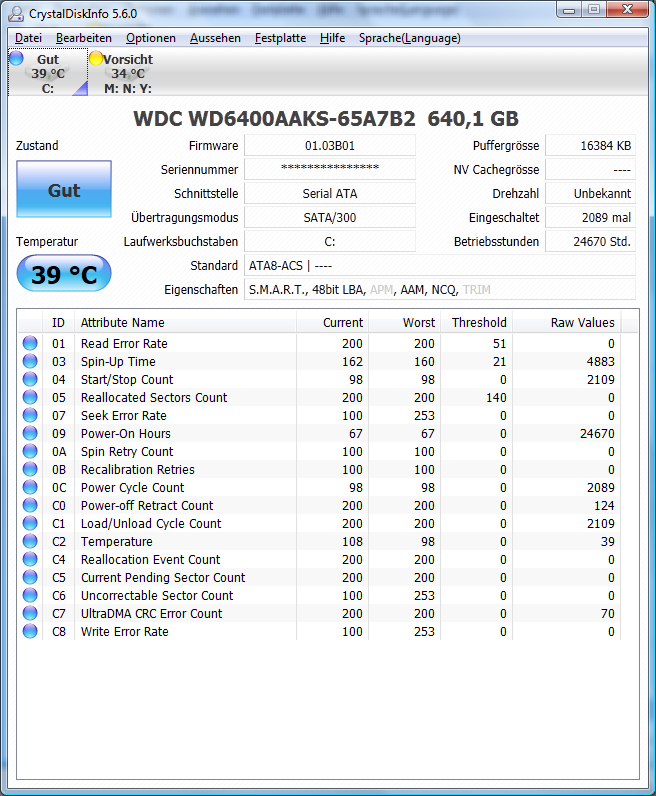Image resolution: width=656 pixels, height=796 pixels.
Task: Click the status orb for Reallocation Event Count
Action: click(30, 559)
